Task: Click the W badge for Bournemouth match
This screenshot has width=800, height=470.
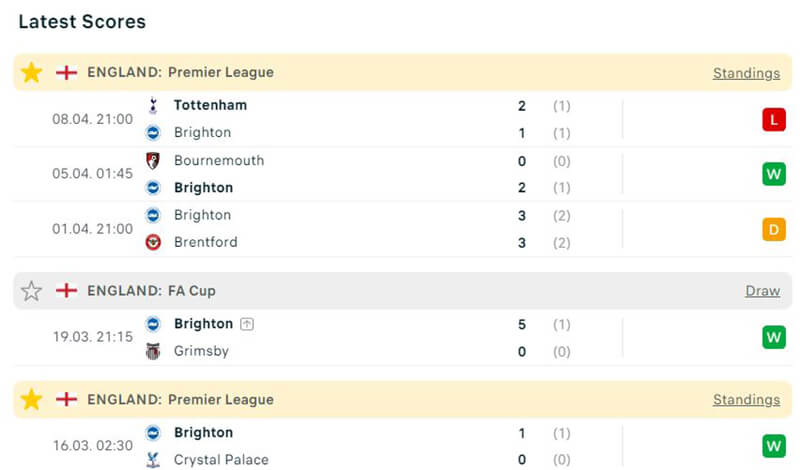Action: coord(773,174)
